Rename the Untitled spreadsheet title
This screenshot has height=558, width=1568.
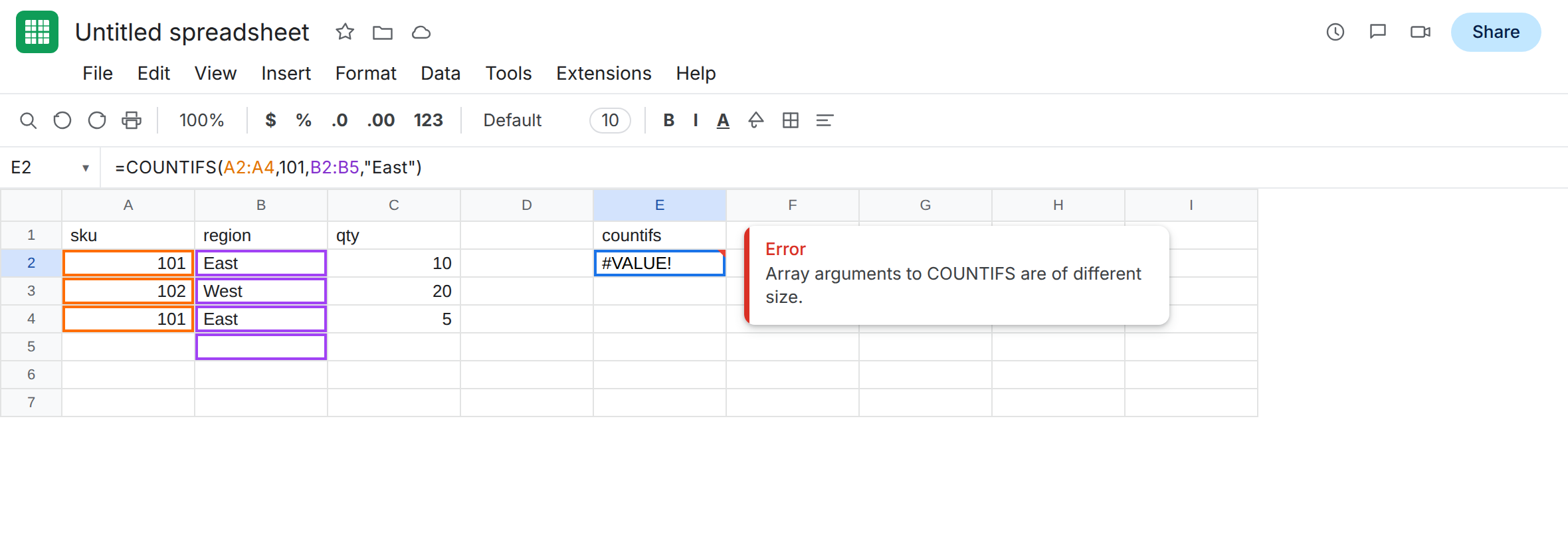192,32
